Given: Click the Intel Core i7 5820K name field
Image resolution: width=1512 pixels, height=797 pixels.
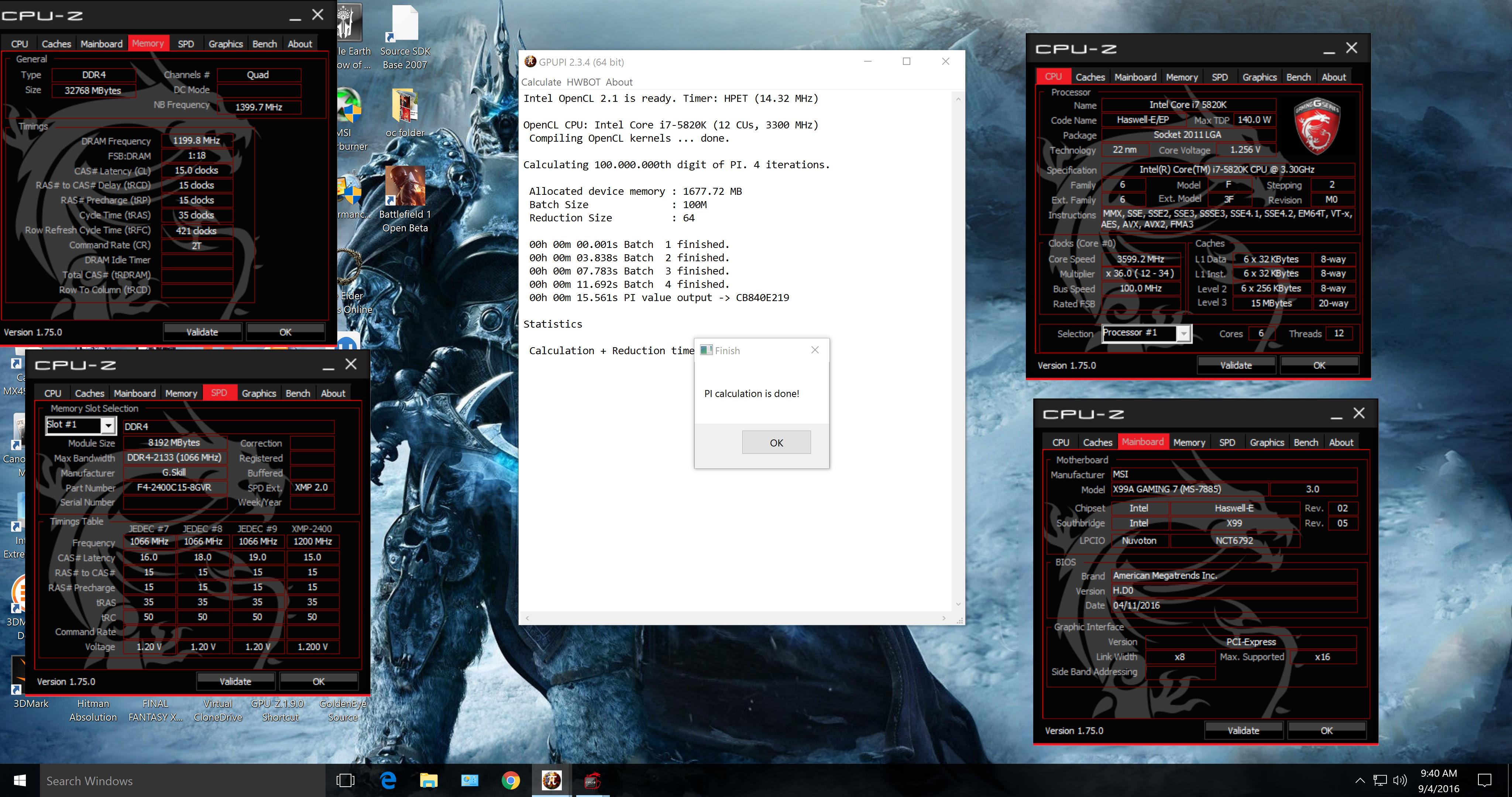Looking at the screenshot, I should pyautogui.click(x=1188, y=104).
